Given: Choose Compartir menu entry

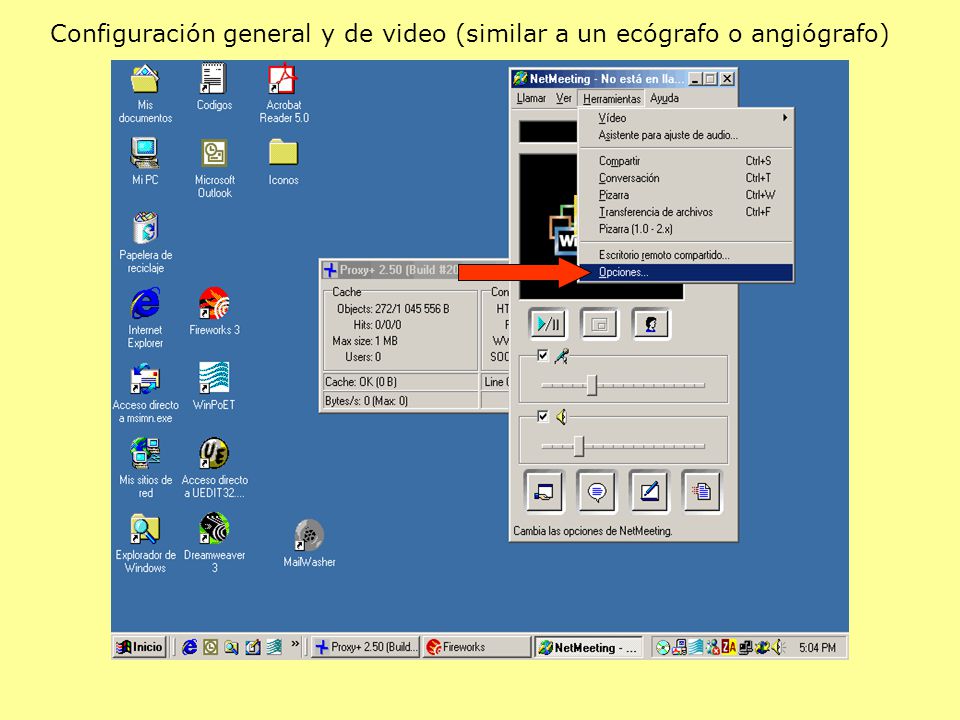Looking at the screenshot, I should (x=686, y=160).
